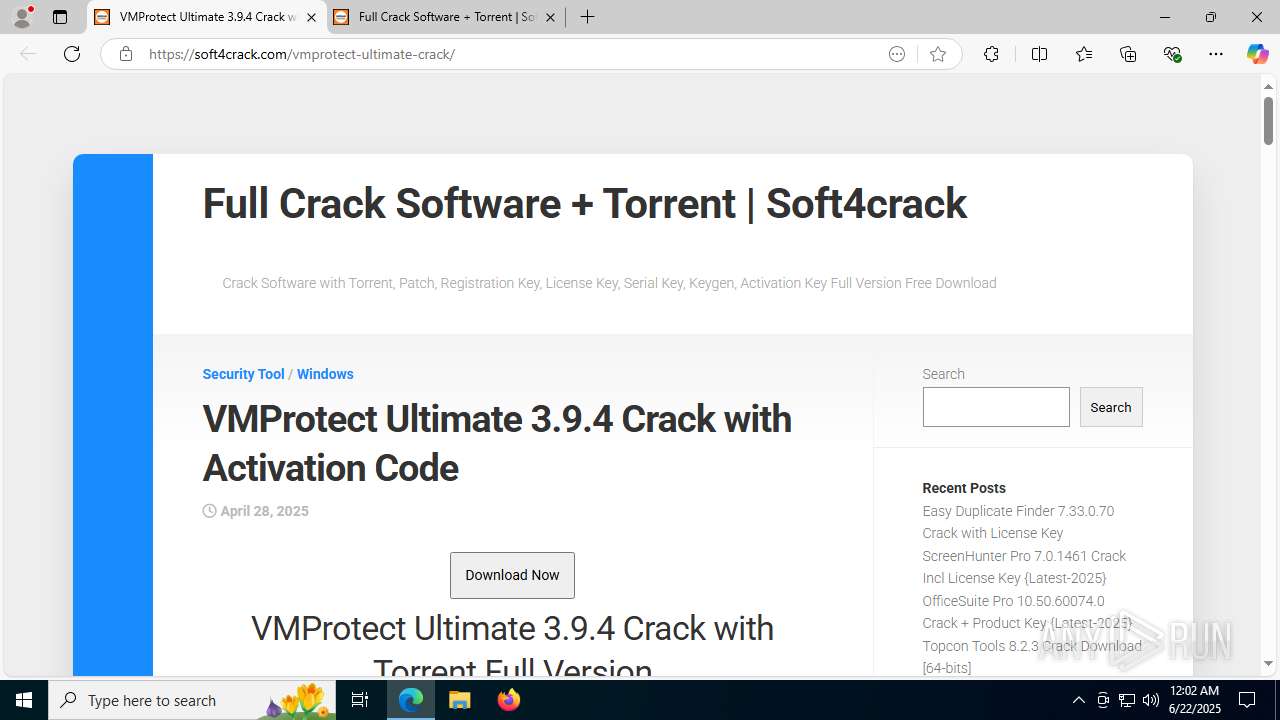
Task: Show hidden system tray icons
Action: (x=1078, y=700)
